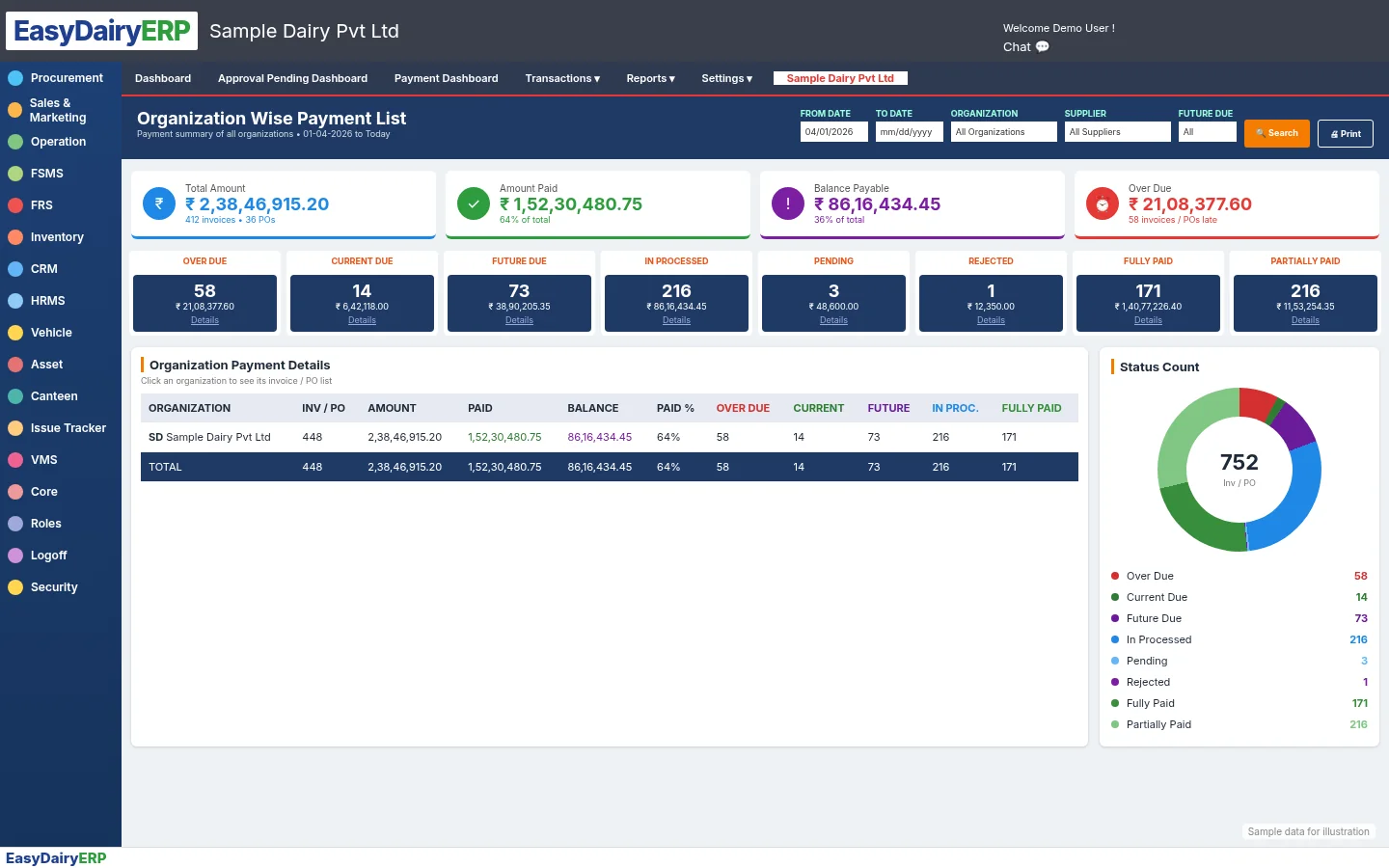Click the red clock icon on Over Due card
This screenshot has height=868, width=1389.
[x=1103, y=203]
